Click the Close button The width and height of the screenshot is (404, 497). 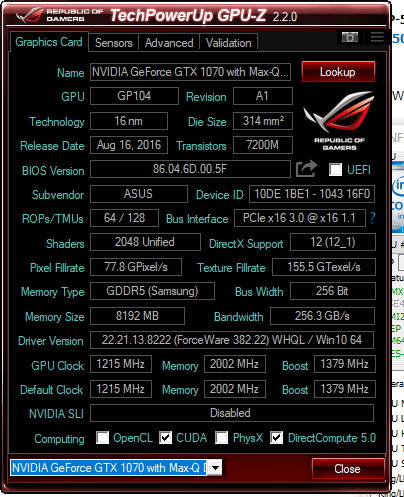click(x=348, y=469)
